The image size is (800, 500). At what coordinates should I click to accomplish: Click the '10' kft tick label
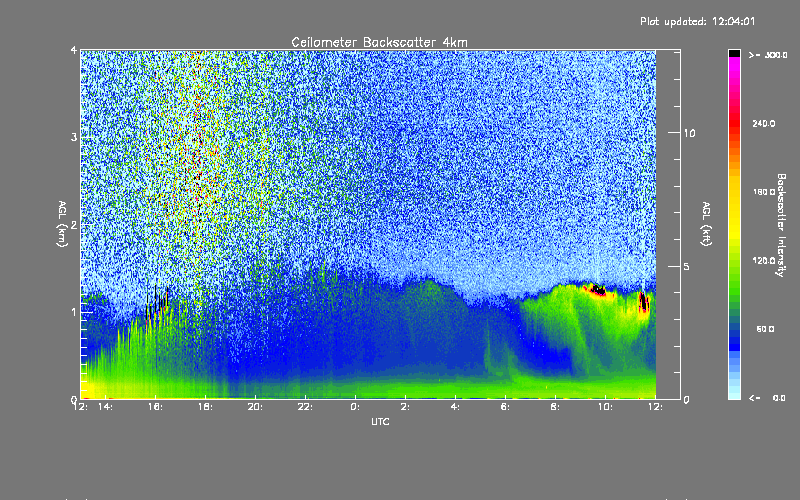[x=689, y=134]
